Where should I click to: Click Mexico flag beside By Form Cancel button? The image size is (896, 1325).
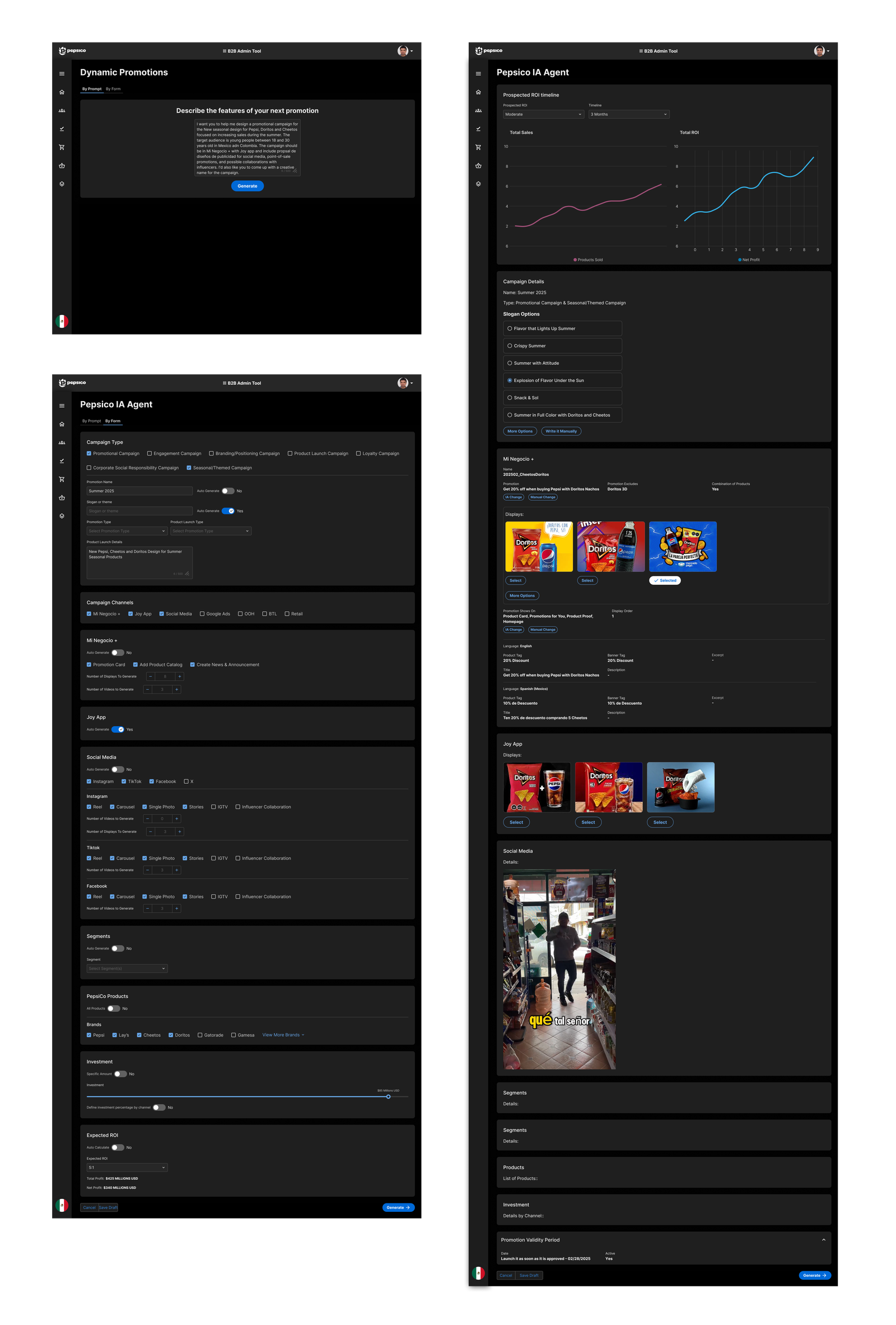pyautogui.click(x=62, y=1205)
